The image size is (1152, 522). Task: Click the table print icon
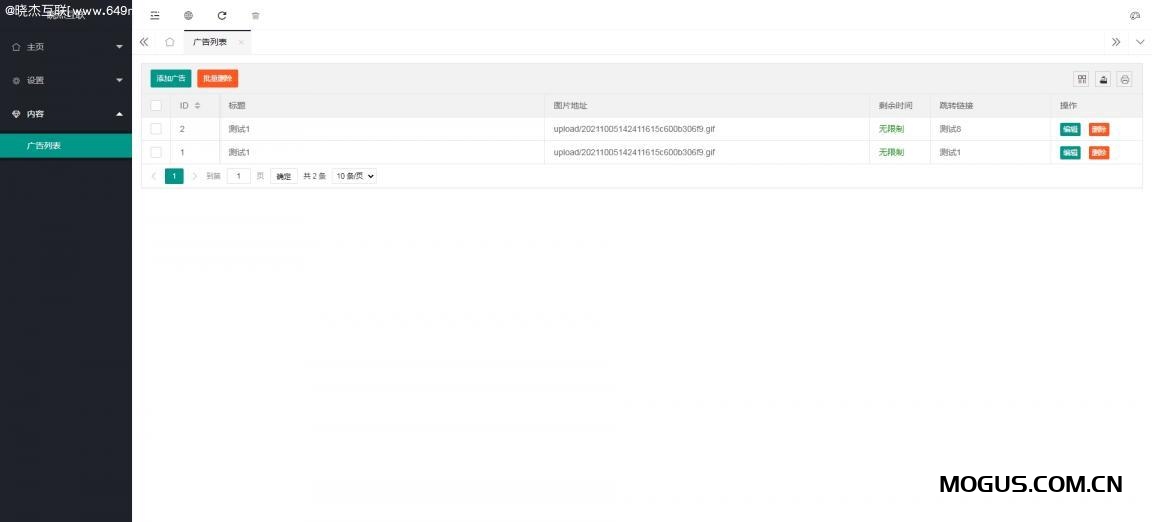click(x=1124, y=79)
